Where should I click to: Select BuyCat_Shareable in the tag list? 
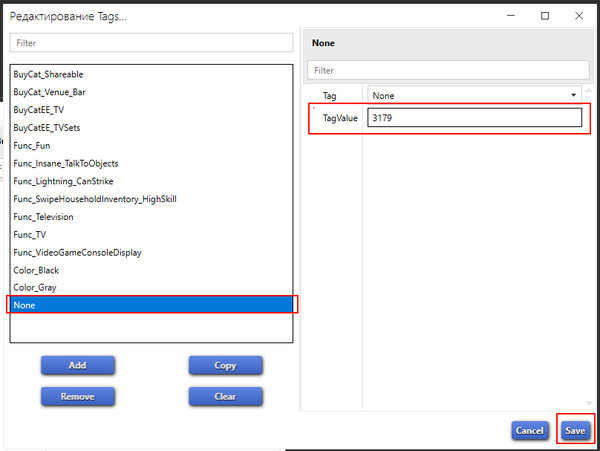[x=48, y=75]
